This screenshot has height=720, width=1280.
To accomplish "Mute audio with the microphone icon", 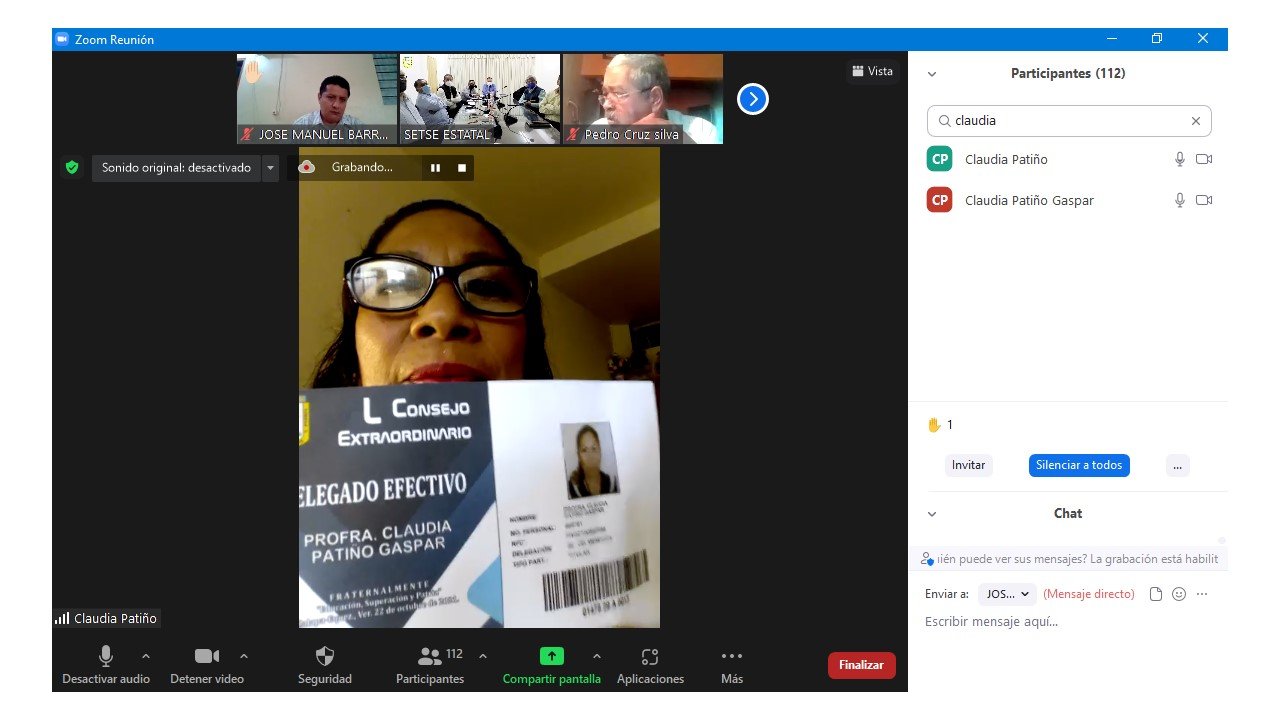I will coord(105,657).
